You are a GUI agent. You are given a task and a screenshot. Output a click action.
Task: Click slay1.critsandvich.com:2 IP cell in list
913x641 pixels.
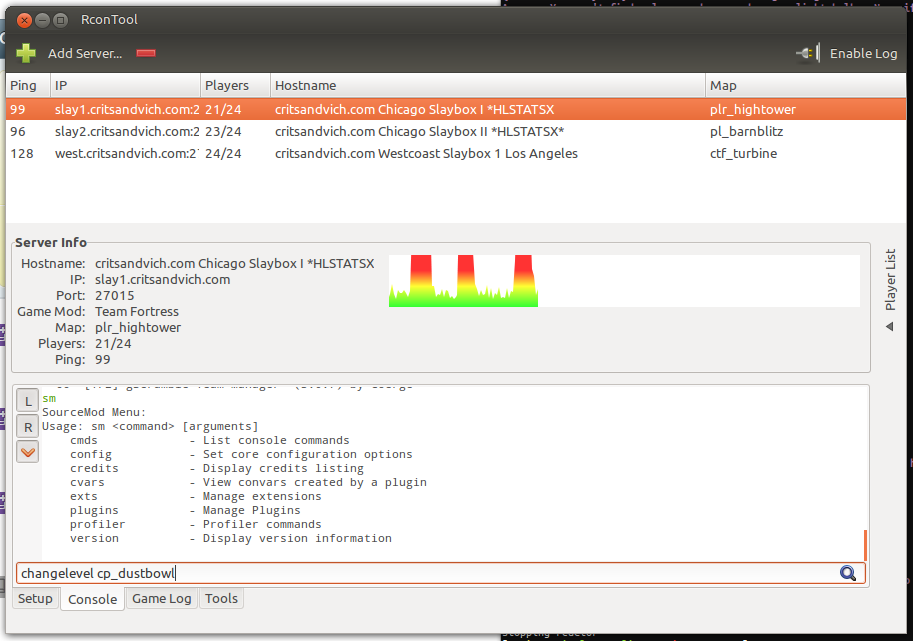pyautogui.click(x=127, y=109)
